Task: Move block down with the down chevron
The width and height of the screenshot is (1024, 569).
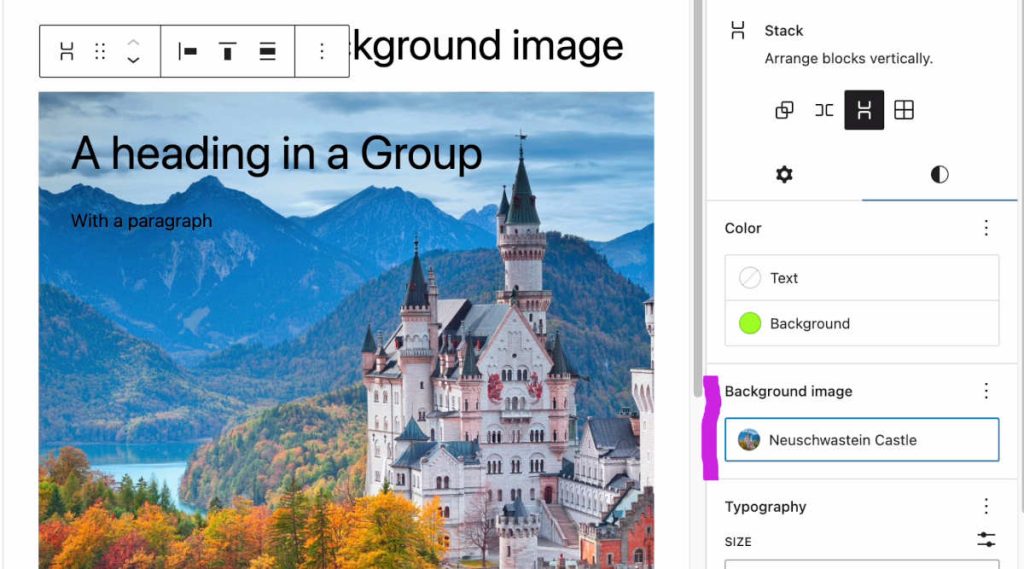Action: [133, 60]
